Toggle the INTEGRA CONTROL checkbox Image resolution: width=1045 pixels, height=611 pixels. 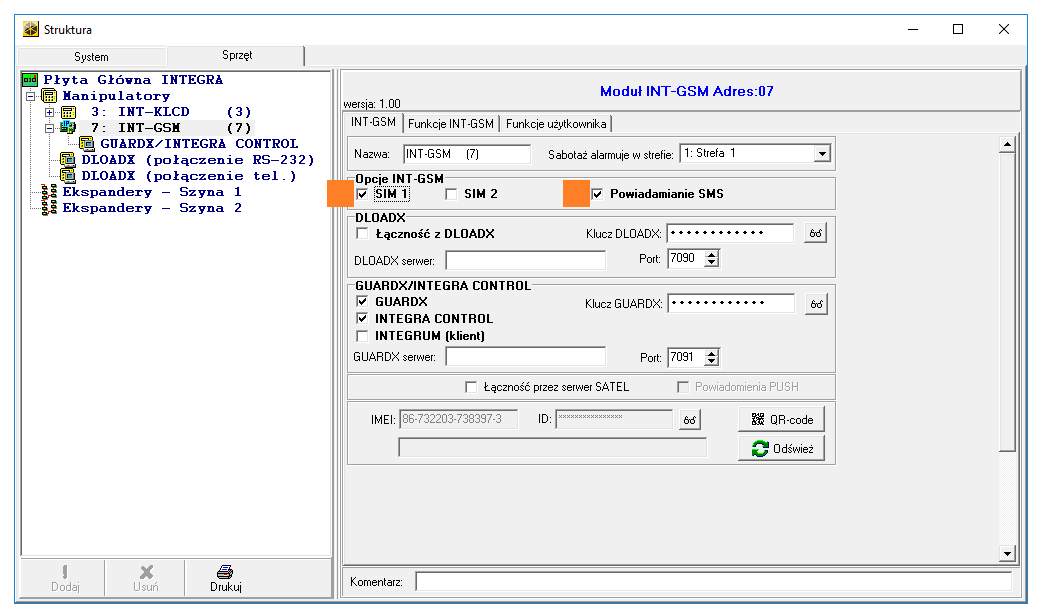(362, 318)
